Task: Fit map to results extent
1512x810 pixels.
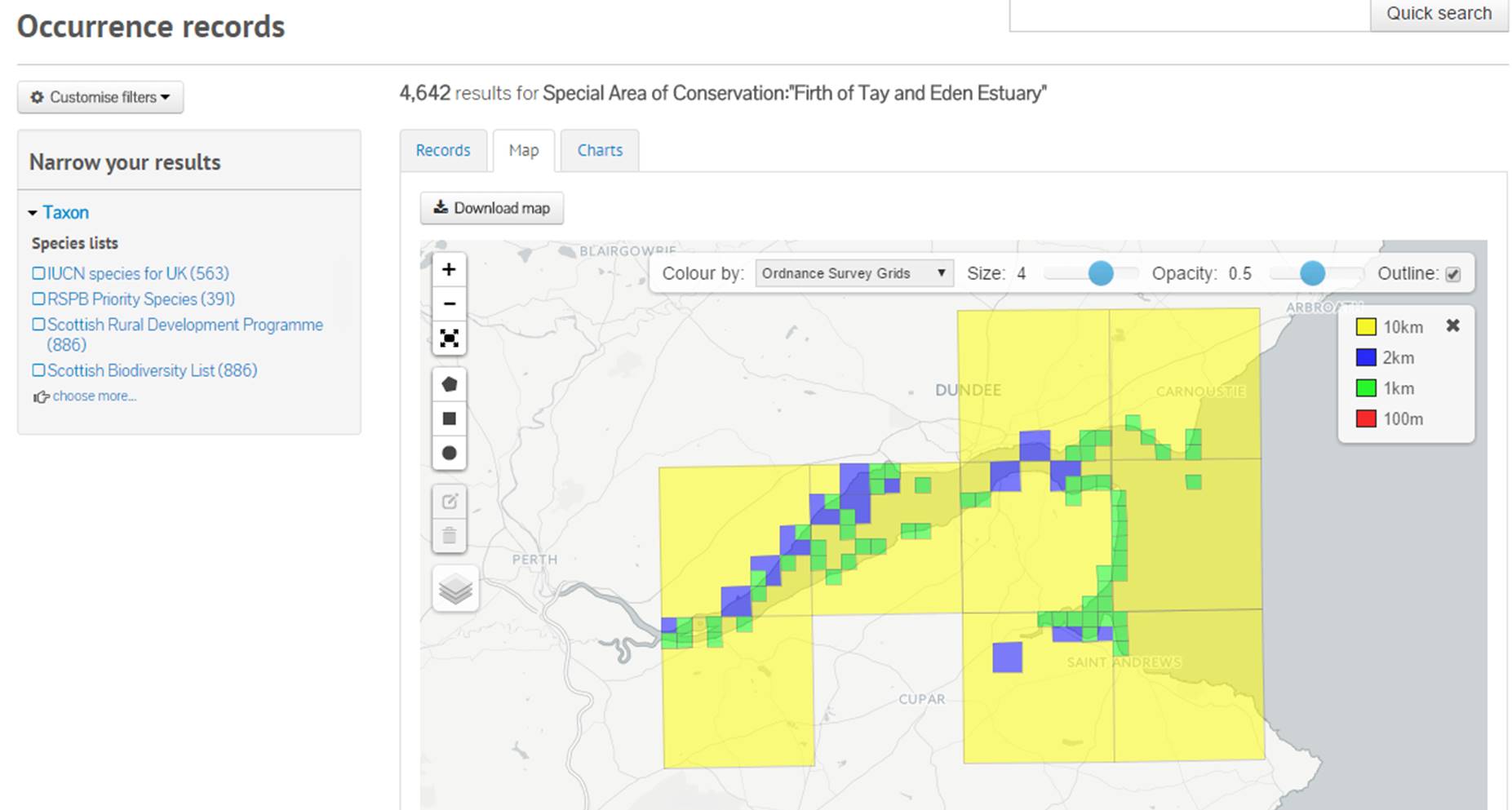Action: 449,338
